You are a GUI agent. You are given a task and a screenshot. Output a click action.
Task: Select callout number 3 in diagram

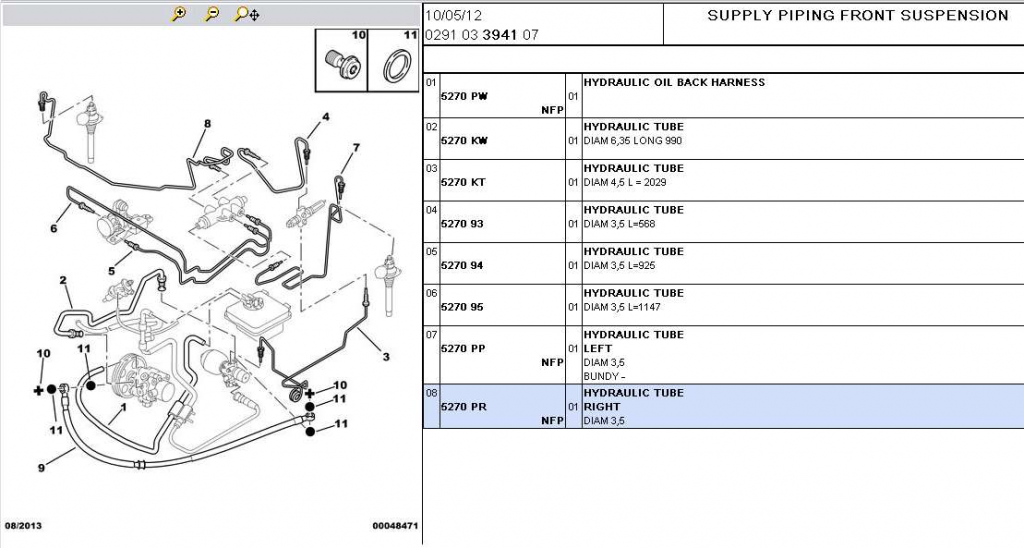coord(386,357)
